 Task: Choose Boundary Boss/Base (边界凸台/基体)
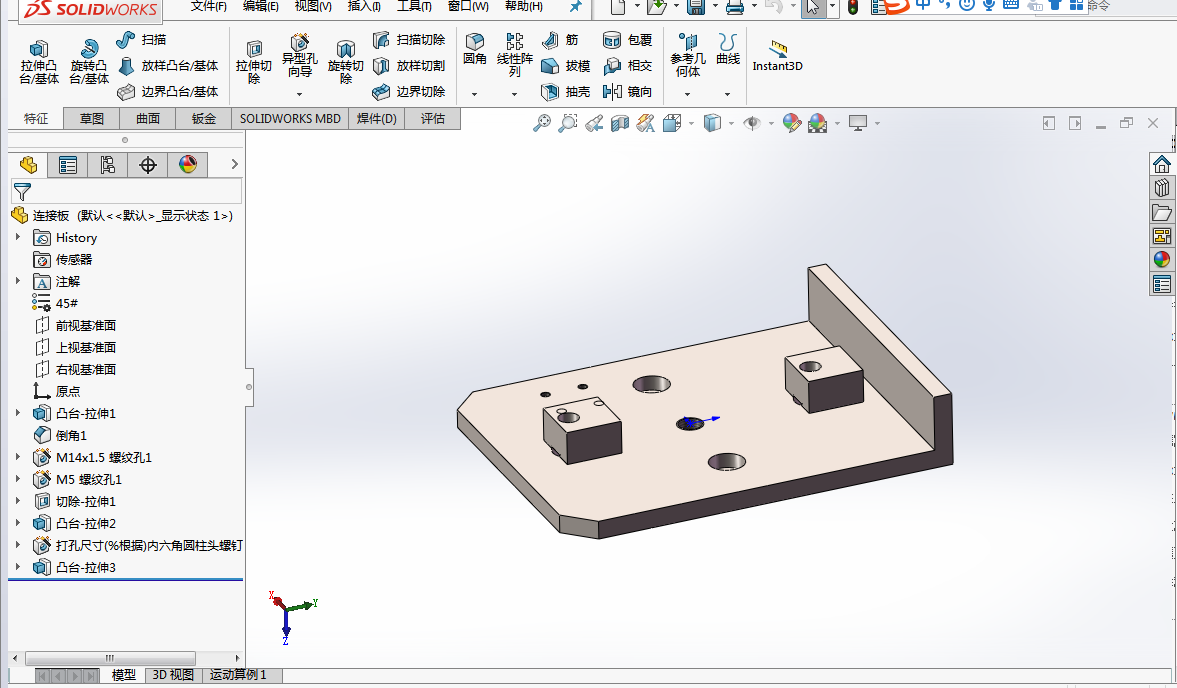[x=168, y=92]
